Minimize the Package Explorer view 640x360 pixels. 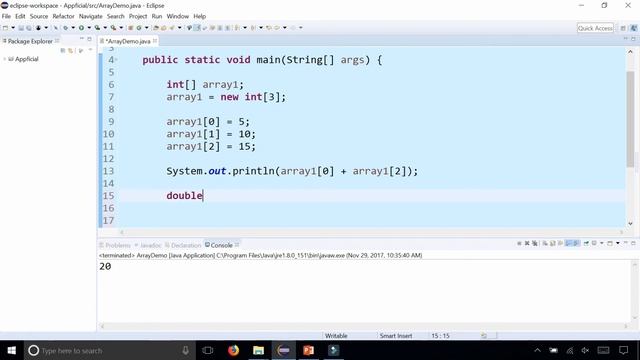(82, 39)
